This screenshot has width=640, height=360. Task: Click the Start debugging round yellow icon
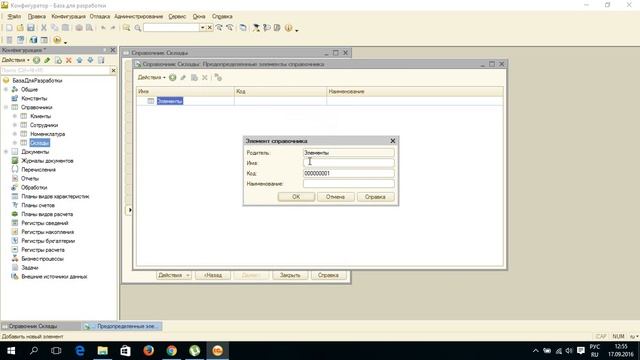point(57,40)
